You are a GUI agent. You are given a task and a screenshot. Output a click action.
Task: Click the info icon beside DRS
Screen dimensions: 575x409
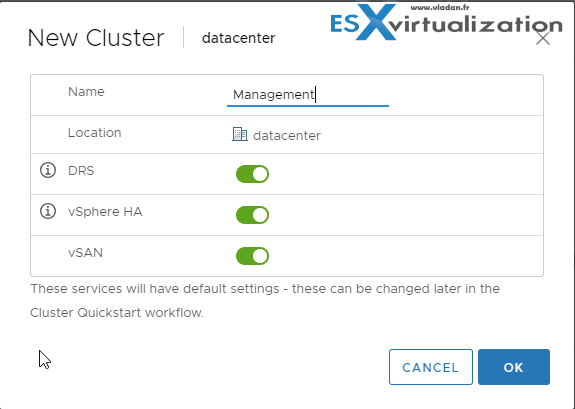[x=48, y=170]
